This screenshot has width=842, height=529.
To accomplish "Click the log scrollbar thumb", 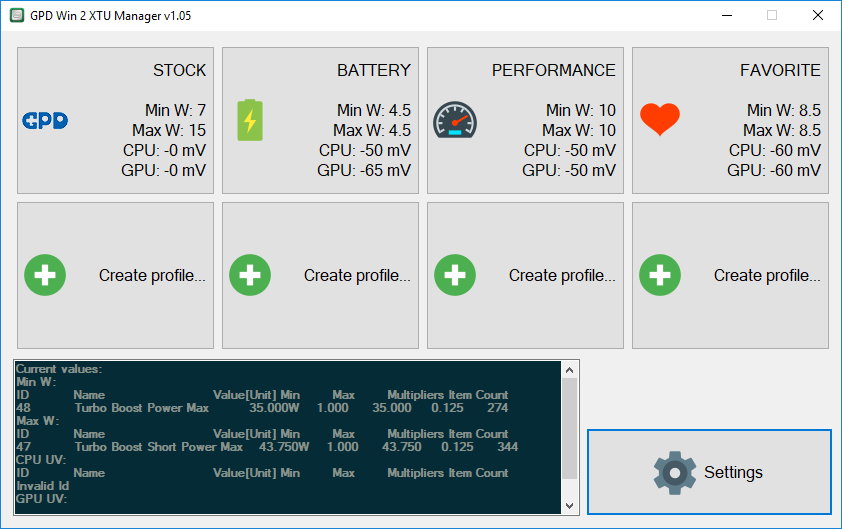I will coord(570,428).
